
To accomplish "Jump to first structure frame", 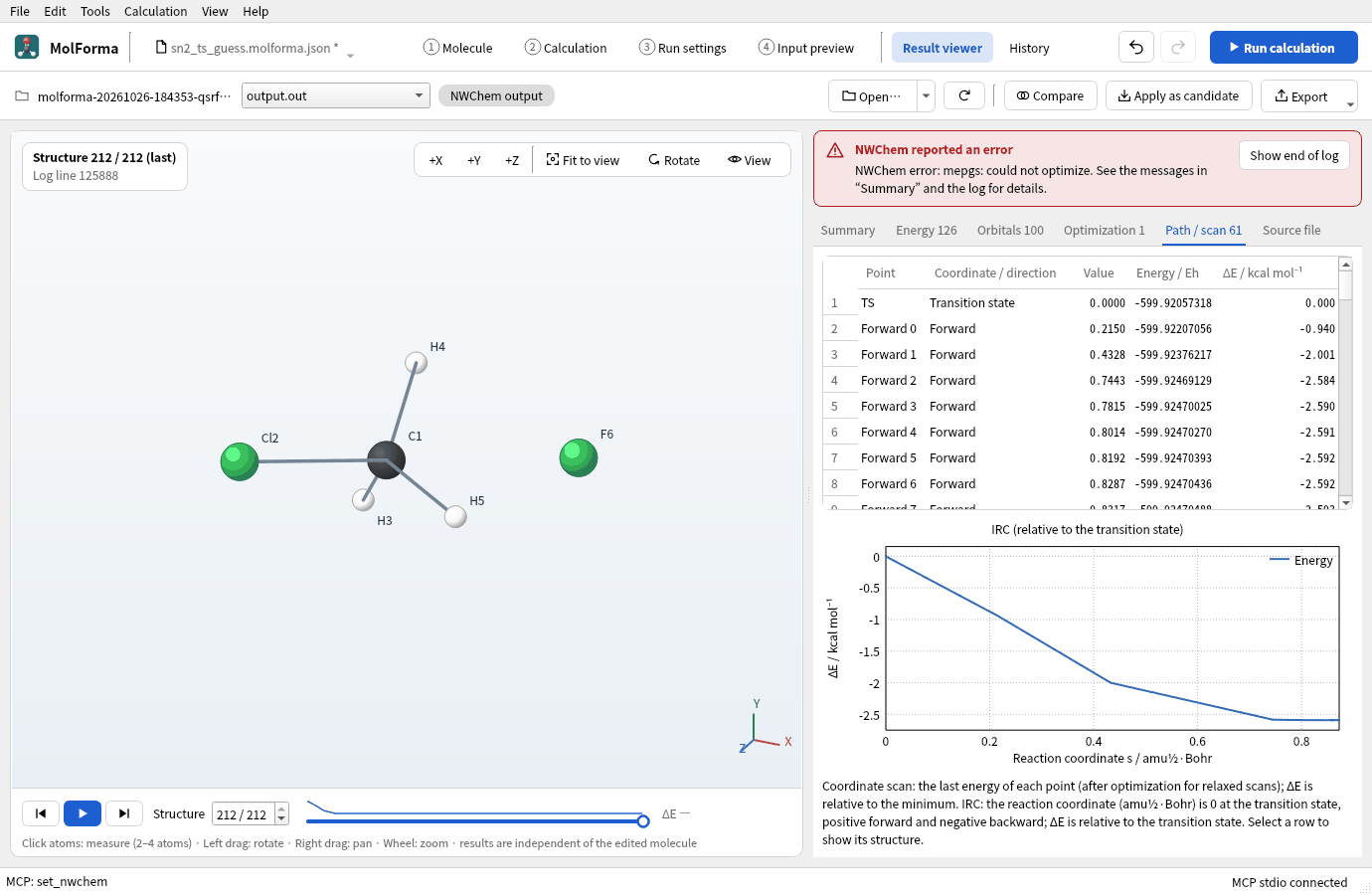I will 41,813.
